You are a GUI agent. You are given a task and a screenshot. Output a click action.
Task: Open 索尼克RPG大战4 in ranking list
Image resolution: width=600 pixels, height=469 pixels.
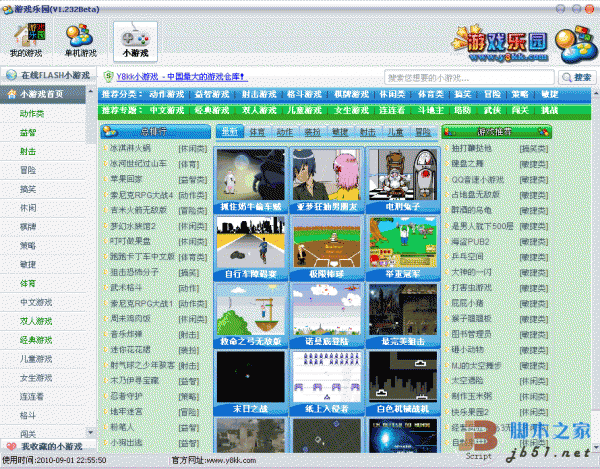pyautogui.click(x=142, y=195)
